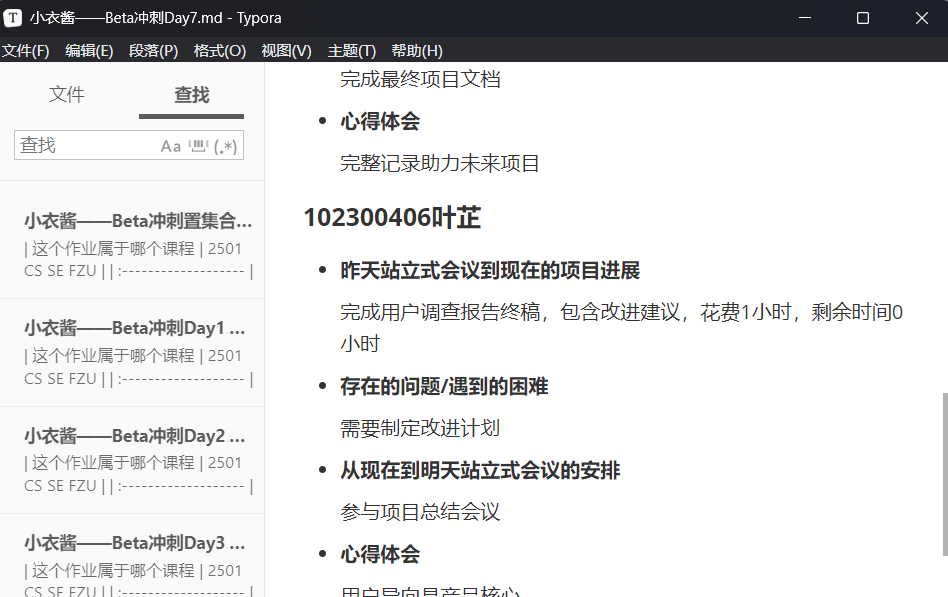The image size is (948, 597).
Task: Open the 段落(P) menu
Action: click(x=153, y=50)
